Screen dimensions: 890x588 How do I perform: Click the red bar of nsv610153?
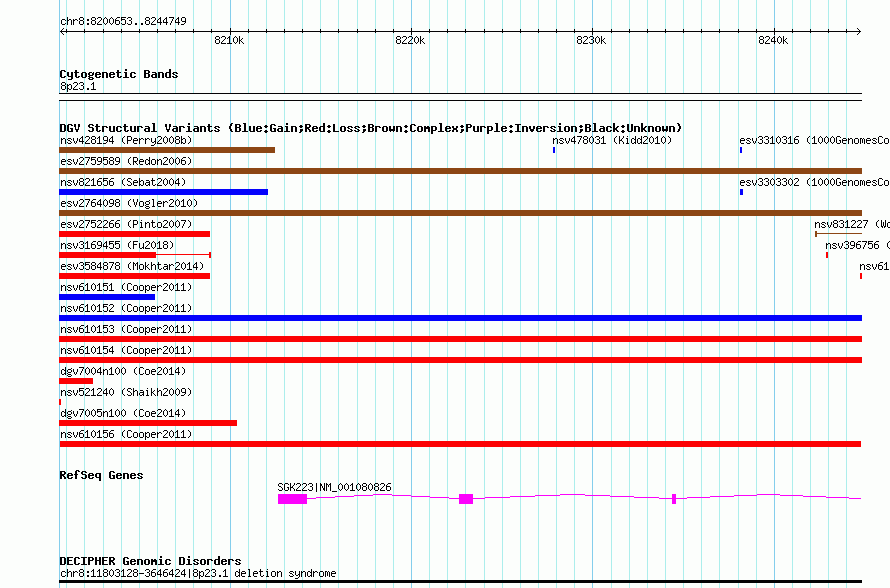460,339
